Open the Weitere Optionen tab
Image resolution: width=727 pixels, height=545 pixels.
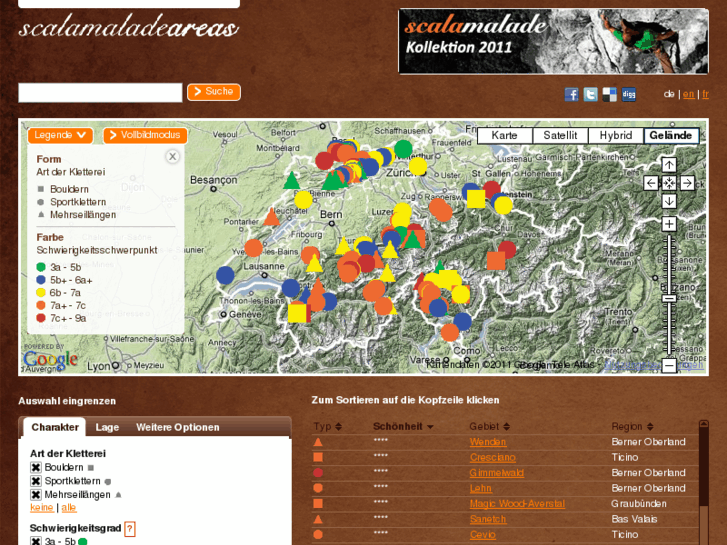178,427
